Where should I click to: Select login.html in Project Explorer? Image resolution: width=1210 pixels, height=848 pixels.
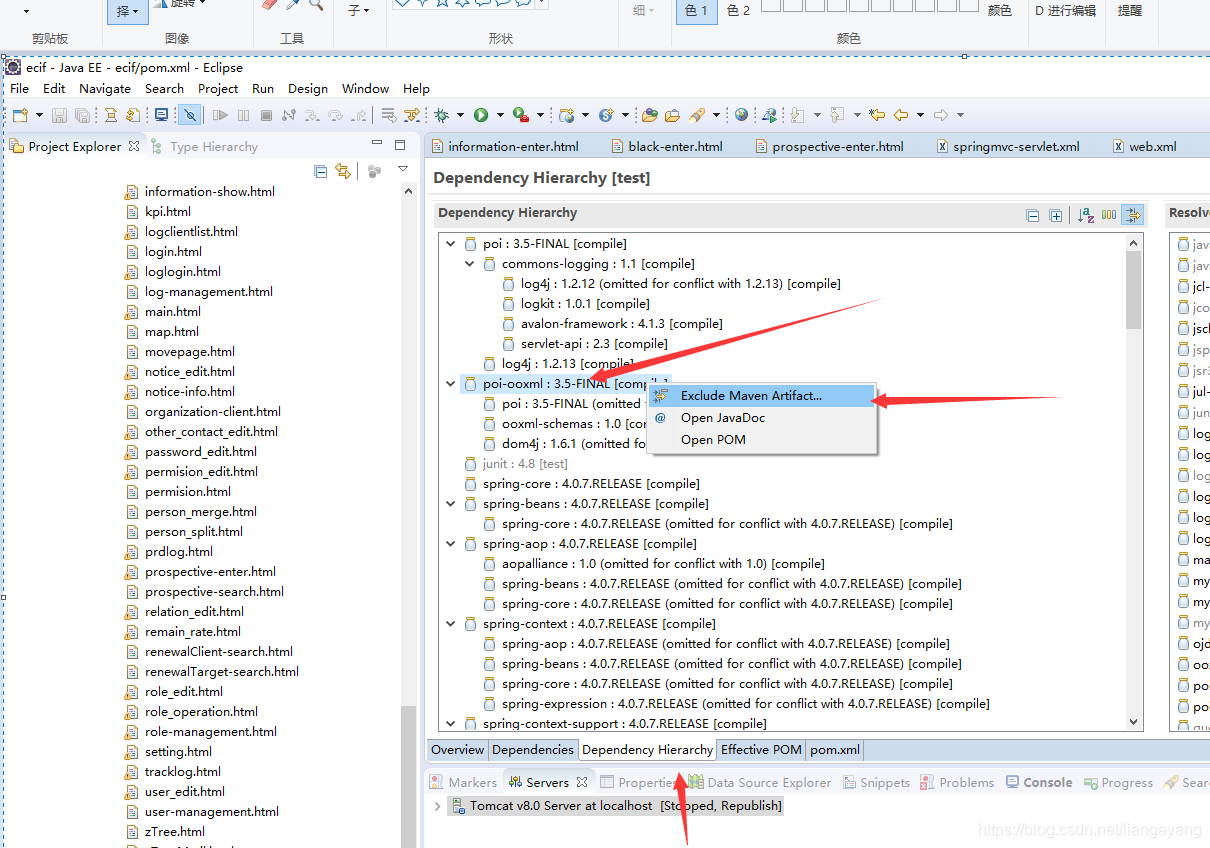pyautogui.click(x=173, y=251)
